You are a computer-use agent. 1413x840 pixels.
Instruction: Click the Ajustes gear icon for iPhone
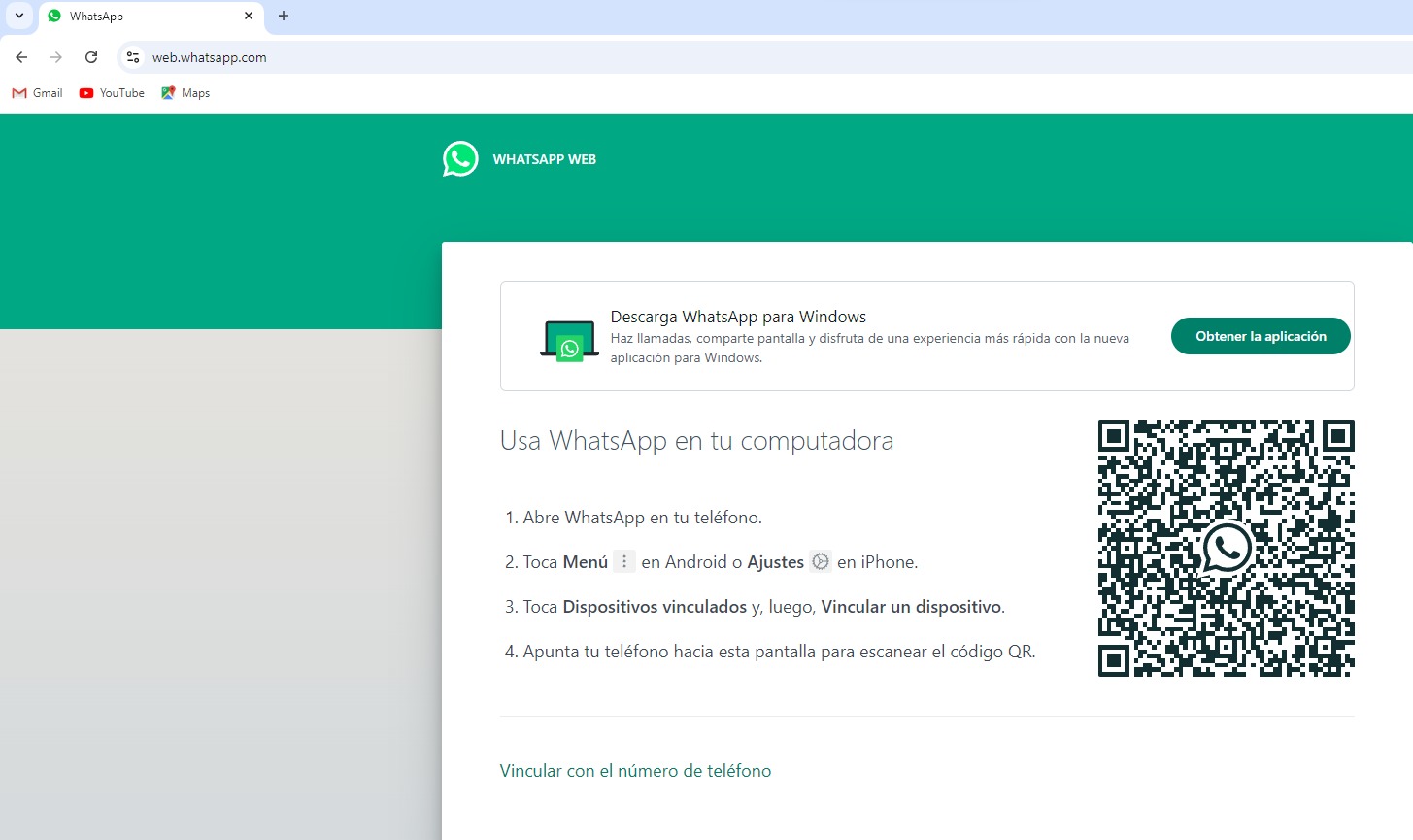[821, 561]
